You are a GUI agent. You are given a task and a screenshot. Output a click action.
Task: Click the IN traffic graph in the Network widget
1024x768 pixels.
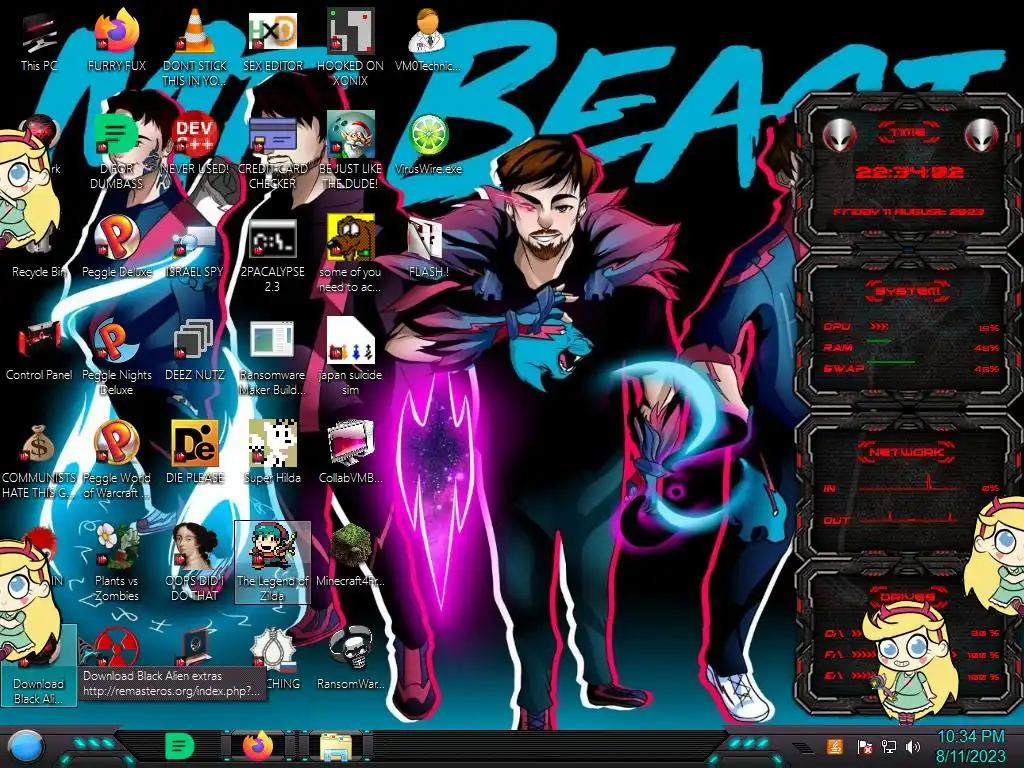pyautogui.click(x=909, y=483)
